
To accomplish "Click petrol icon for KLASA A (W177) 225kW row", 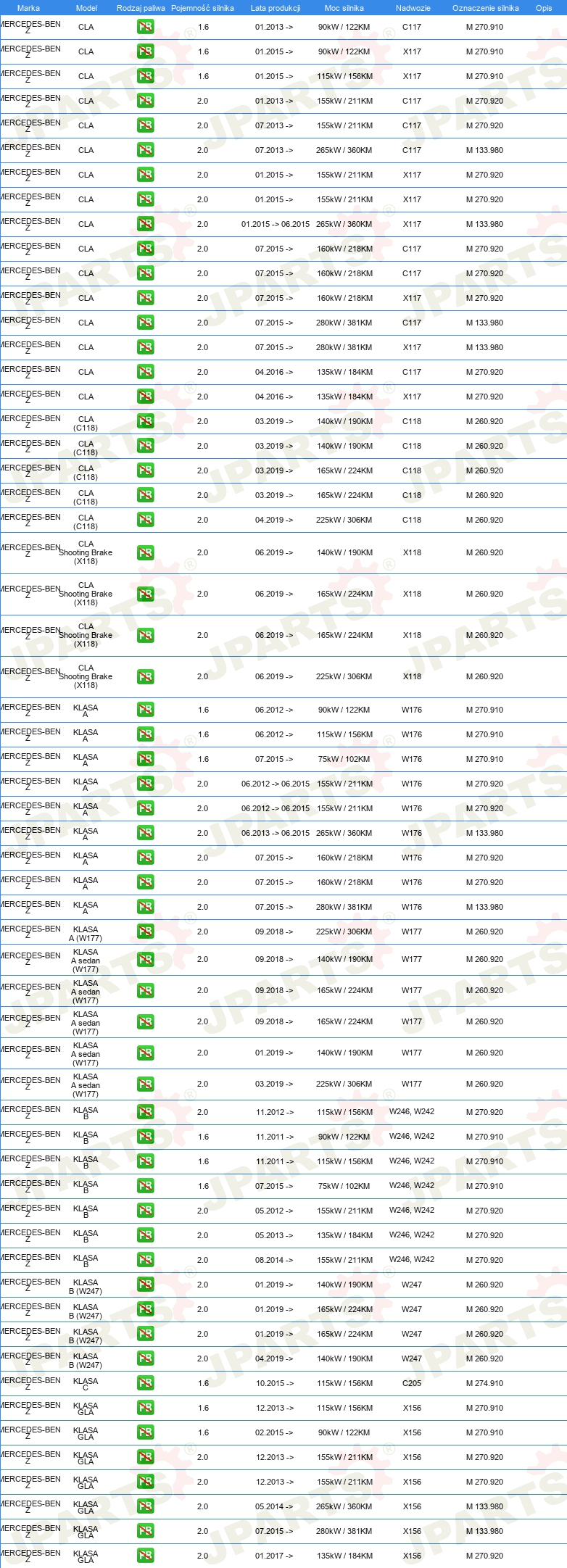I will click(x=145, y=932).
